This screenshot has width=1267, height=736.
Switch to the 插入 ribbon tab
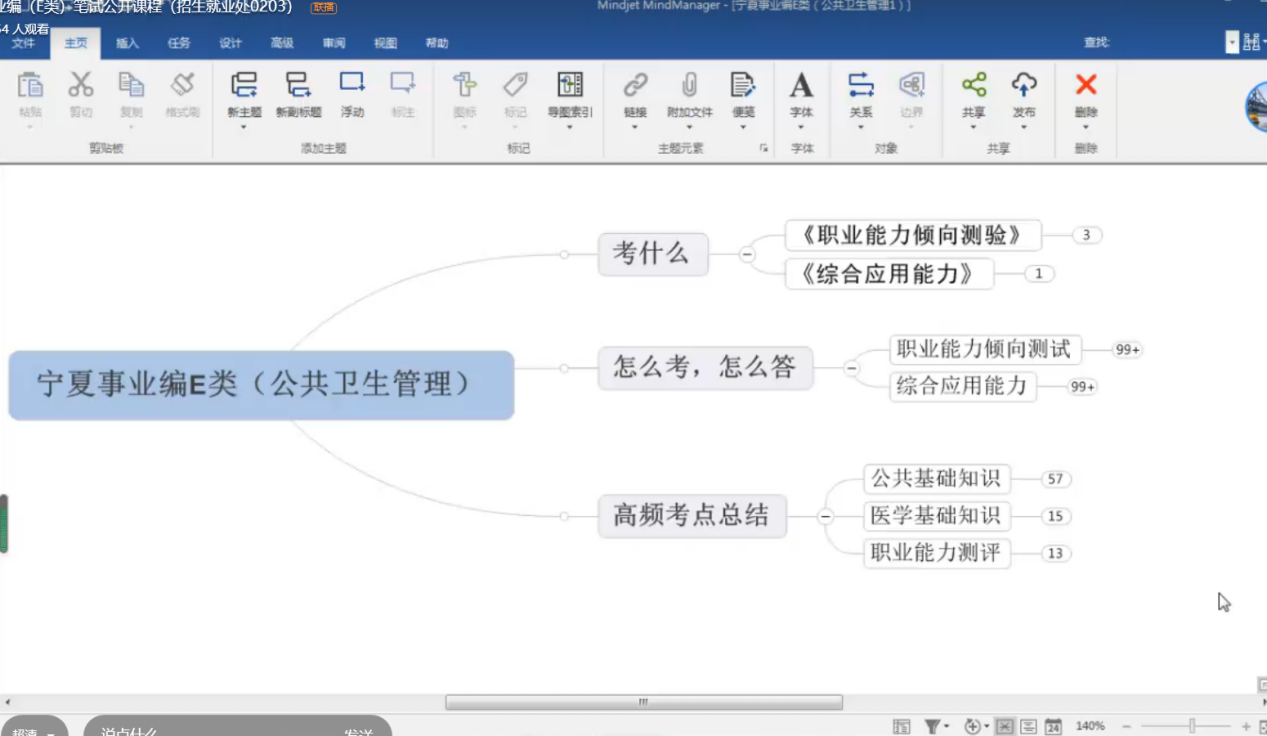(127, 43)
